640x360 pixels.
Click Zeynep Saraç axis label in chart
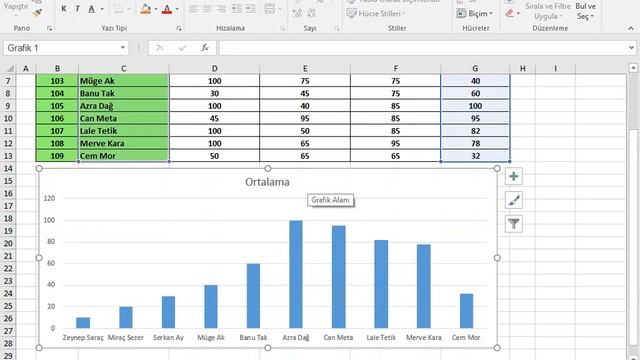click(x=83, y=338)
